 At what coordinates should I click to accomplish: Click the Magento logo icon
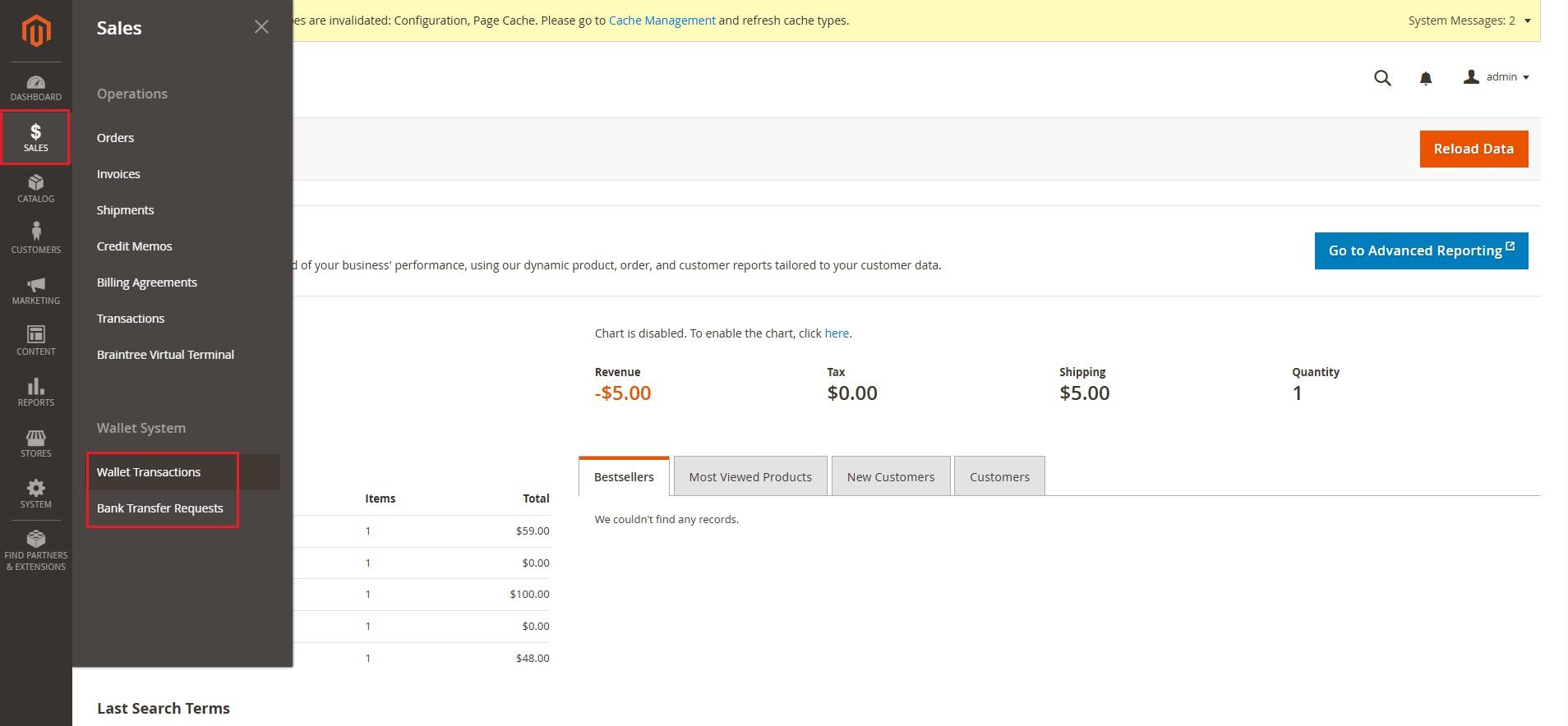click(35, 31)
